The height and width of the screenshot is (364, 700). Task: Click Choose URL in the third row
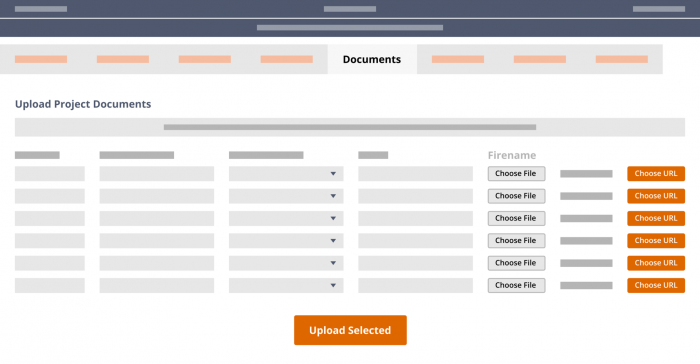pyautogui.click(x=656, y=218)
